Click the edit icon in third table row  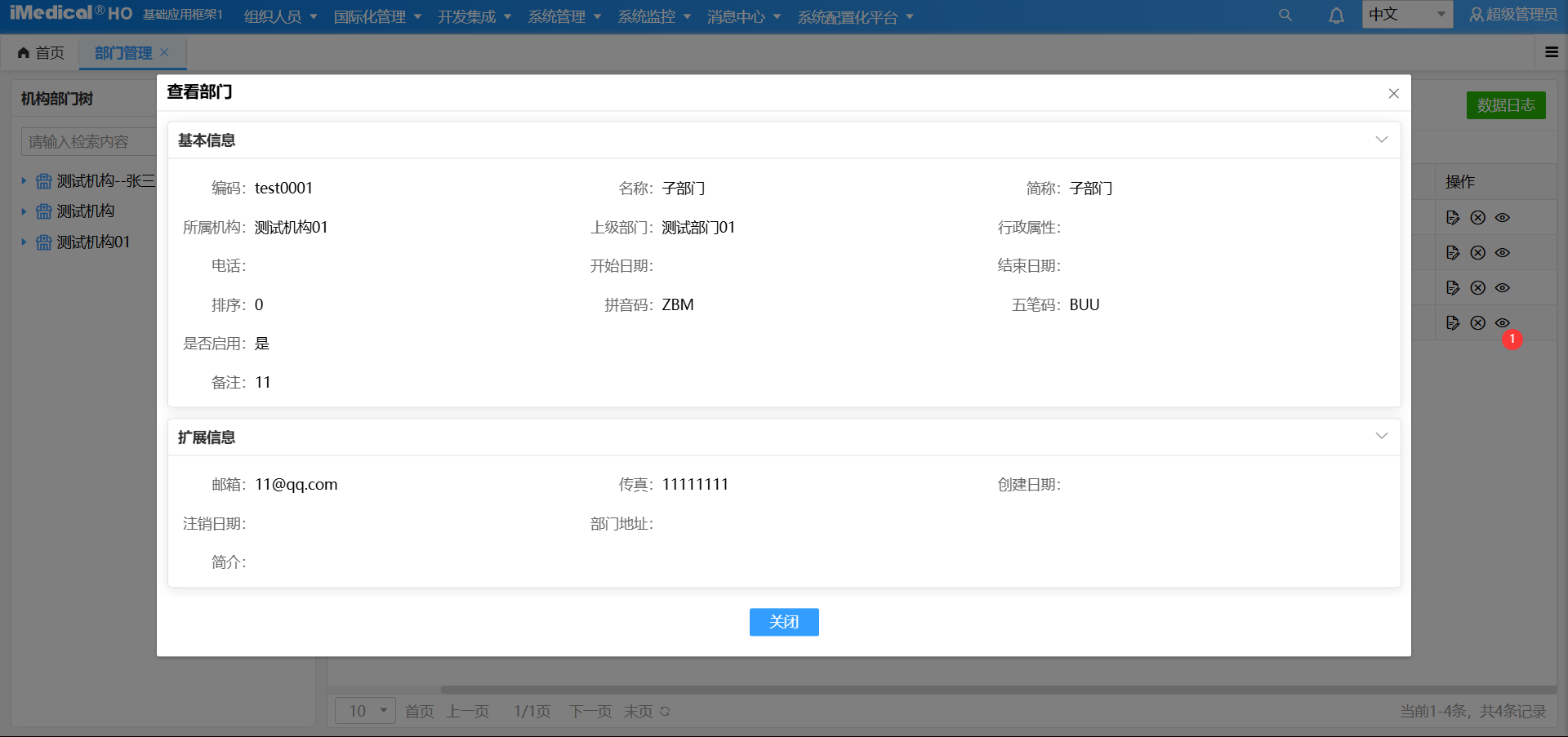coord(1453,288)
